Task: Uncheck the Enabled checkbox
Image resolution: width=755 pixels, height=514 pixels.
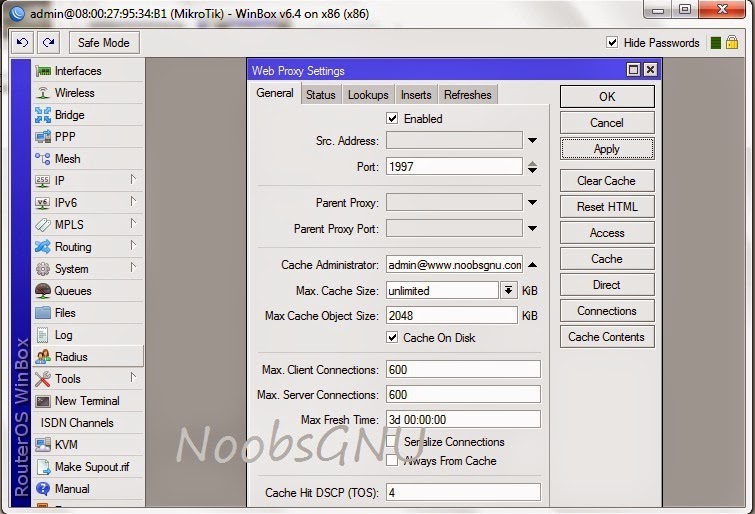Action: [x=392, y=119]
